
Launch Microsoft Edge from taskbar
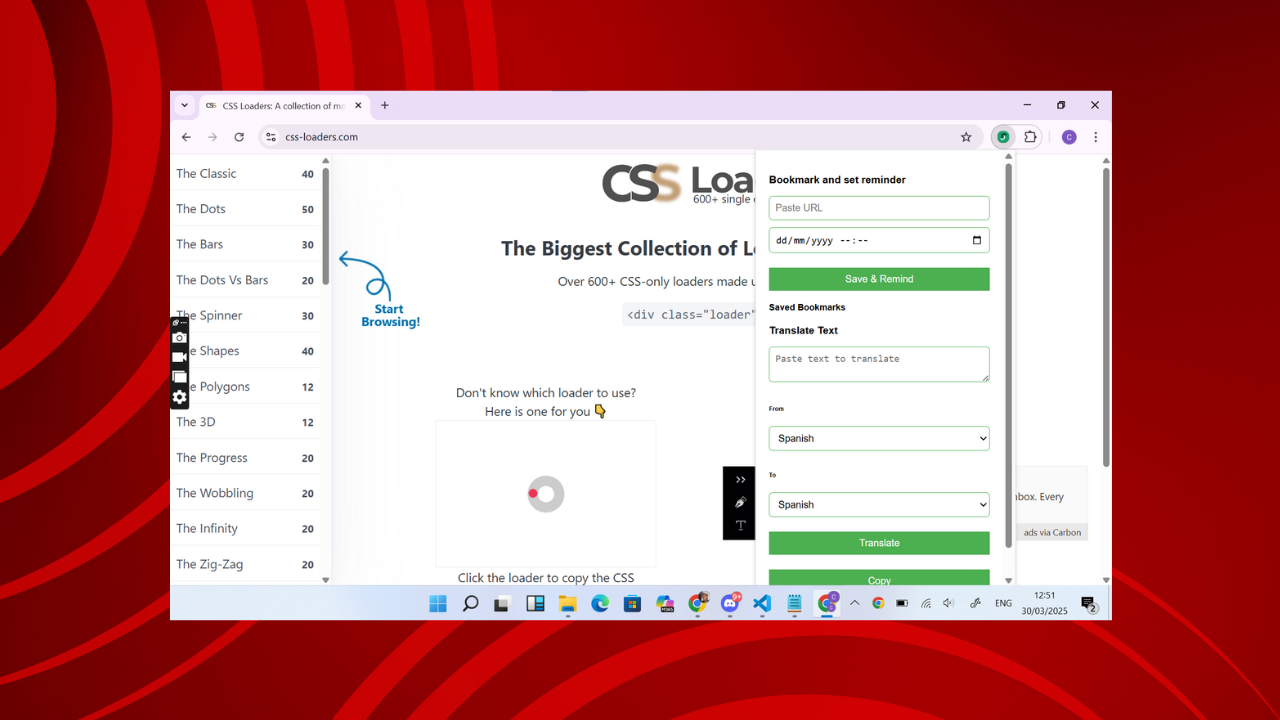[x=600, y=603]
